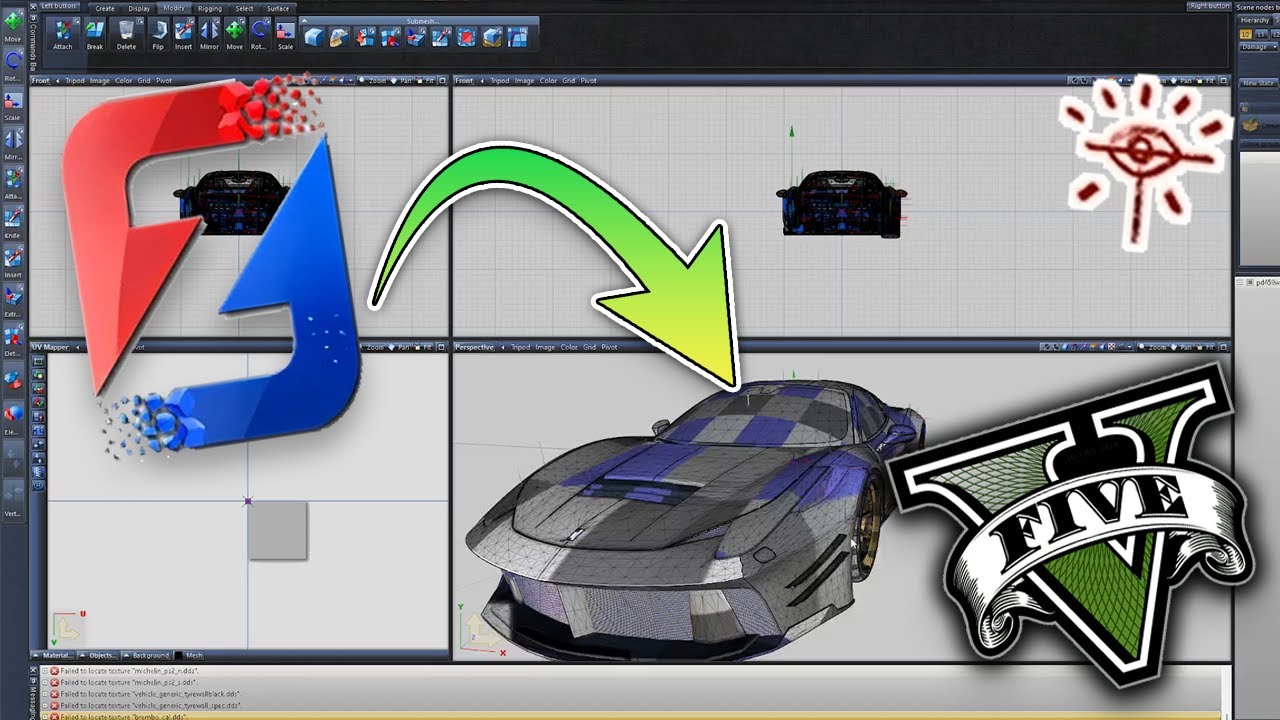The height and width of the screenshot is (720, 1280).
Task: Choose Rotate in the left sidebar
Action: coord(13,66)
